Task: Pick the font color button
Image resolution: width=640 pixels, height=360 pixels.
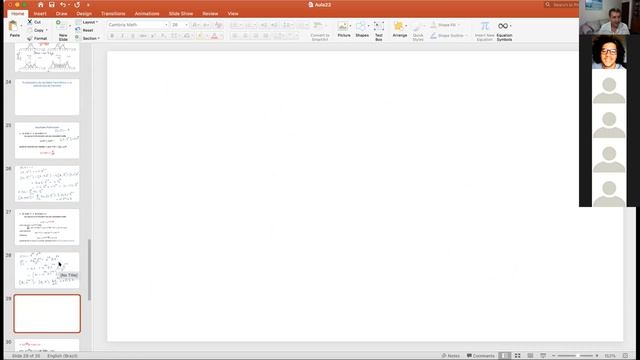Action: 214,36
